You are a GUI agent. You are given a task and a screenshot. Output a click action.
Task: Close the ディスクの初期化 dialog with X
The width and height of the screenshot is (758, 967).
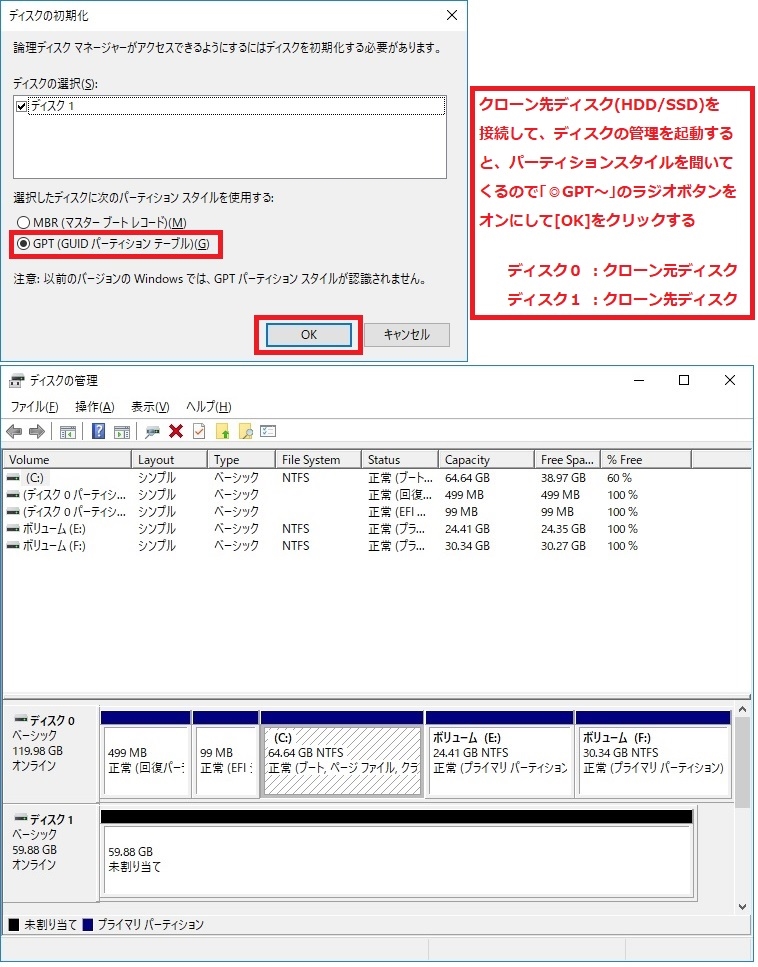(451, 15)
